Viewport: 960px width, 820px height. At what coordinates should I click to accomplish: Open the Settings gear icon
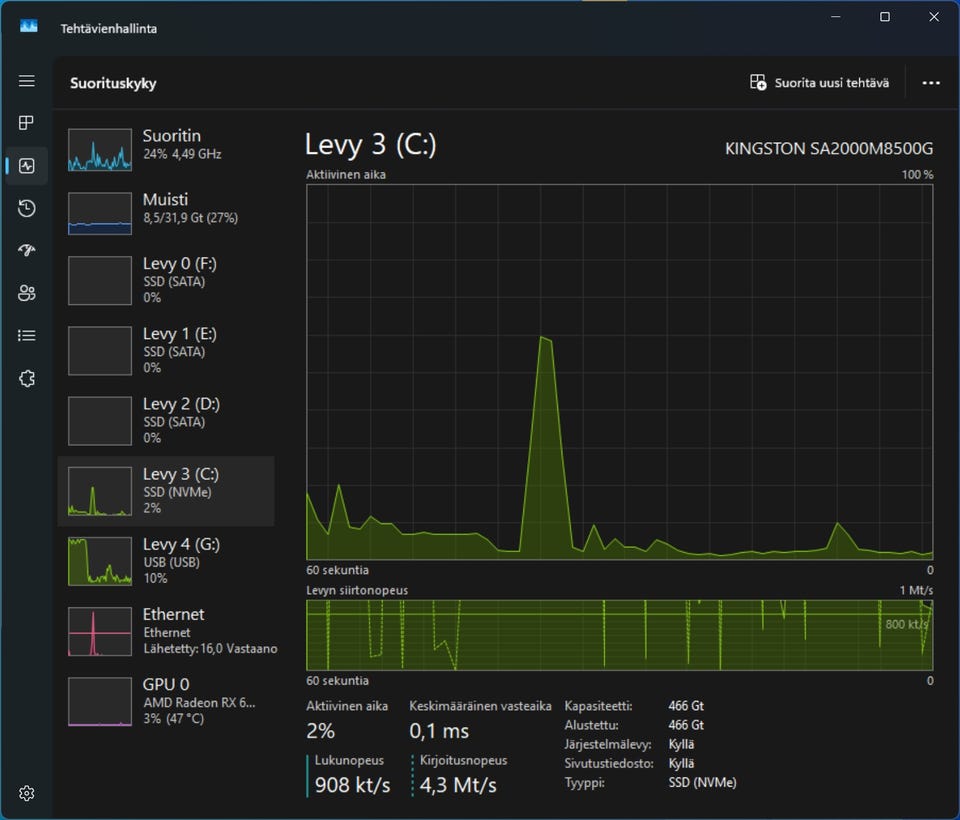click(x=27, y=793)
